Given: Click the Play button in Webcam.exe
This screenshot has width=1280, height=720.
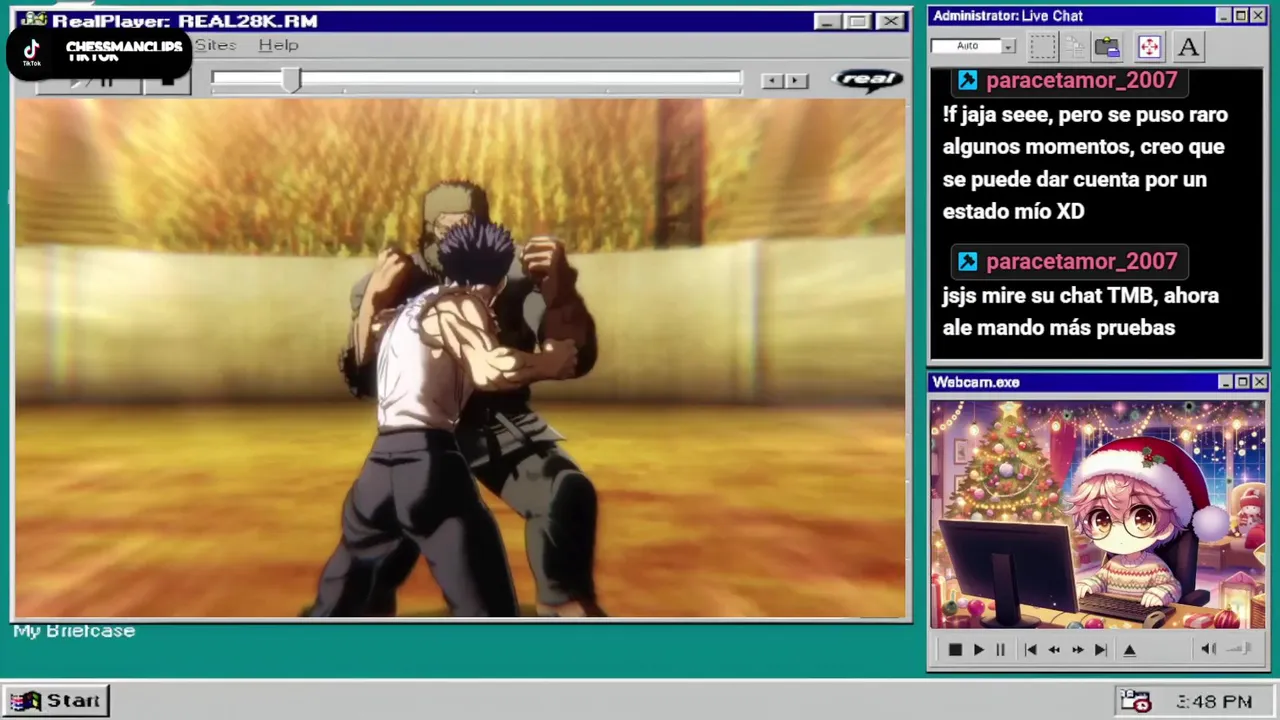Looking at the screenshot, I should point(978,650).
